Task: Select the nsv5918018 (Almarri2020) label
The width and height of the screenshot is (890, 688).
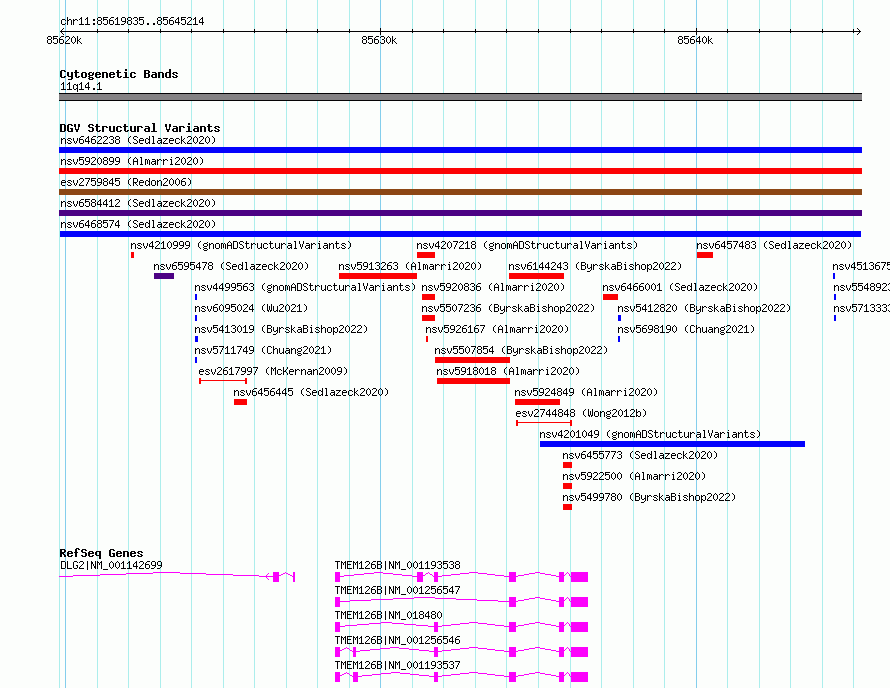Action: click(508, 371)
